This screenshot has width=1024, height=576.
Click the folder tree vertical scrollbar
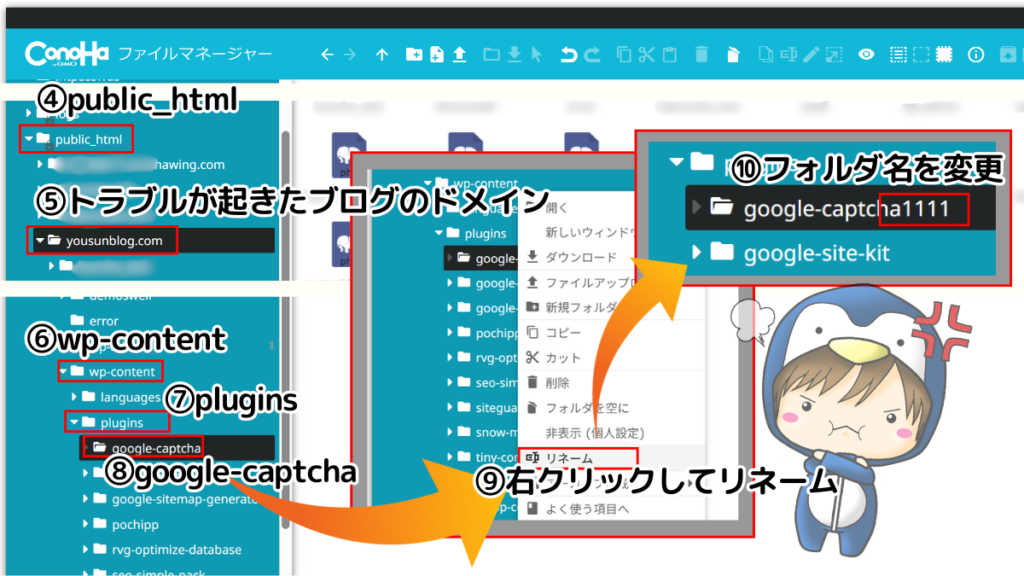[285, 330]
